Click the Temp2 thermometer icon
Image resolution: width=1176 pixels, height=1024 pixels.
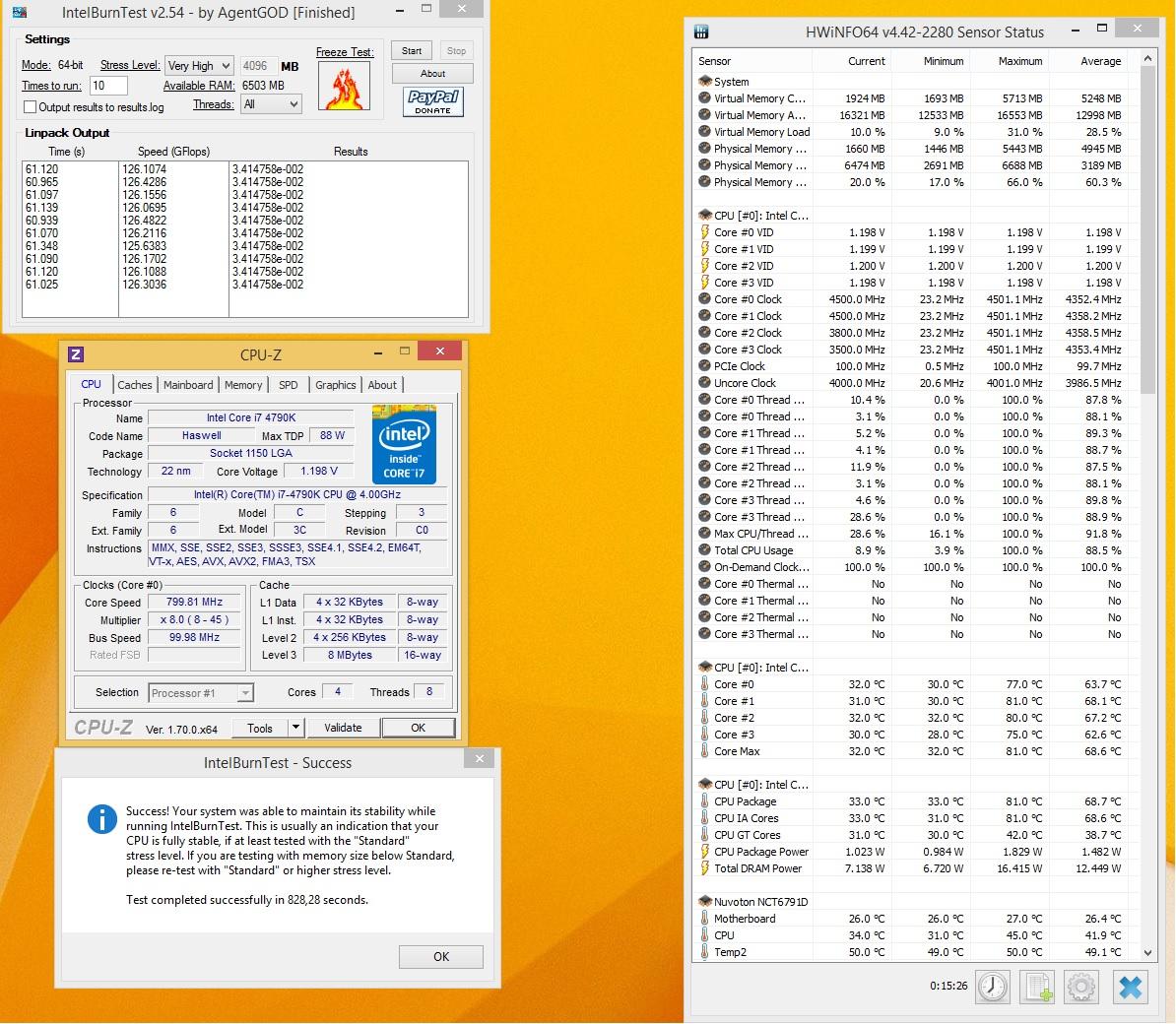pyautogui.click(x=704, y=952)
